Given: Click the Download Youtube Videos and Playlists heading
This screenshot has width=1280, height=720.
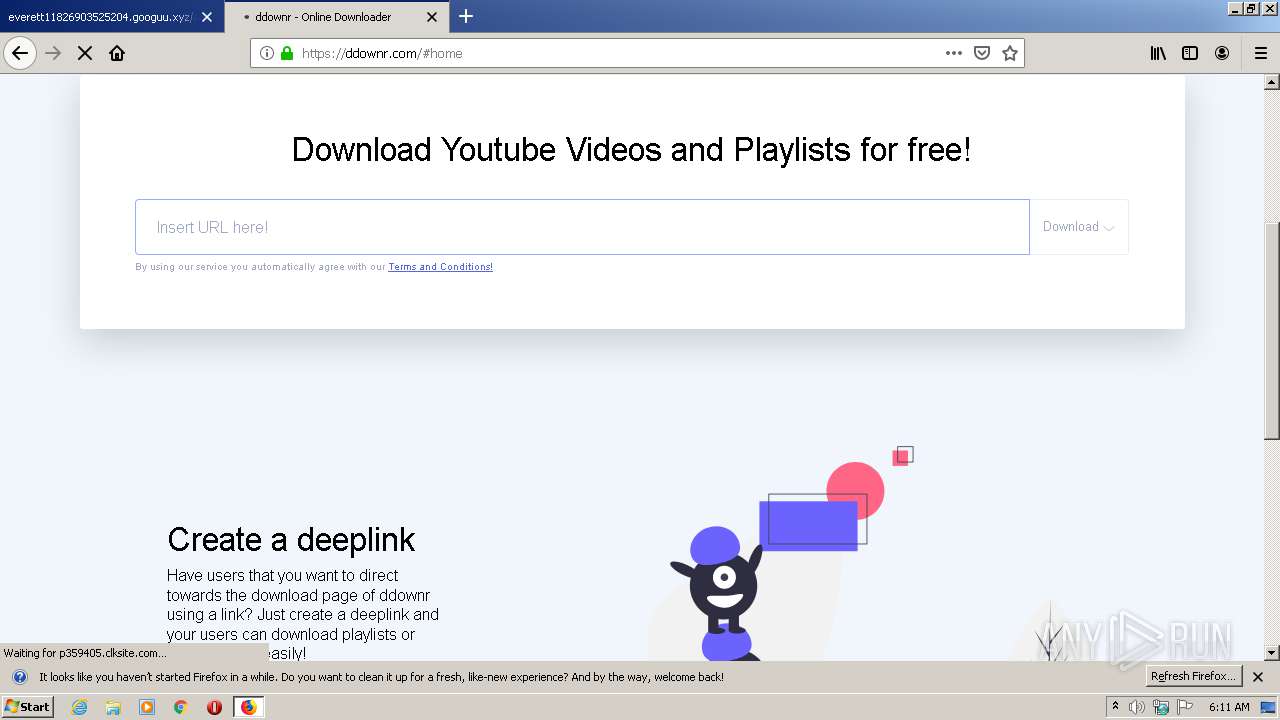Looking at the screenshot, I should [631, 150].
